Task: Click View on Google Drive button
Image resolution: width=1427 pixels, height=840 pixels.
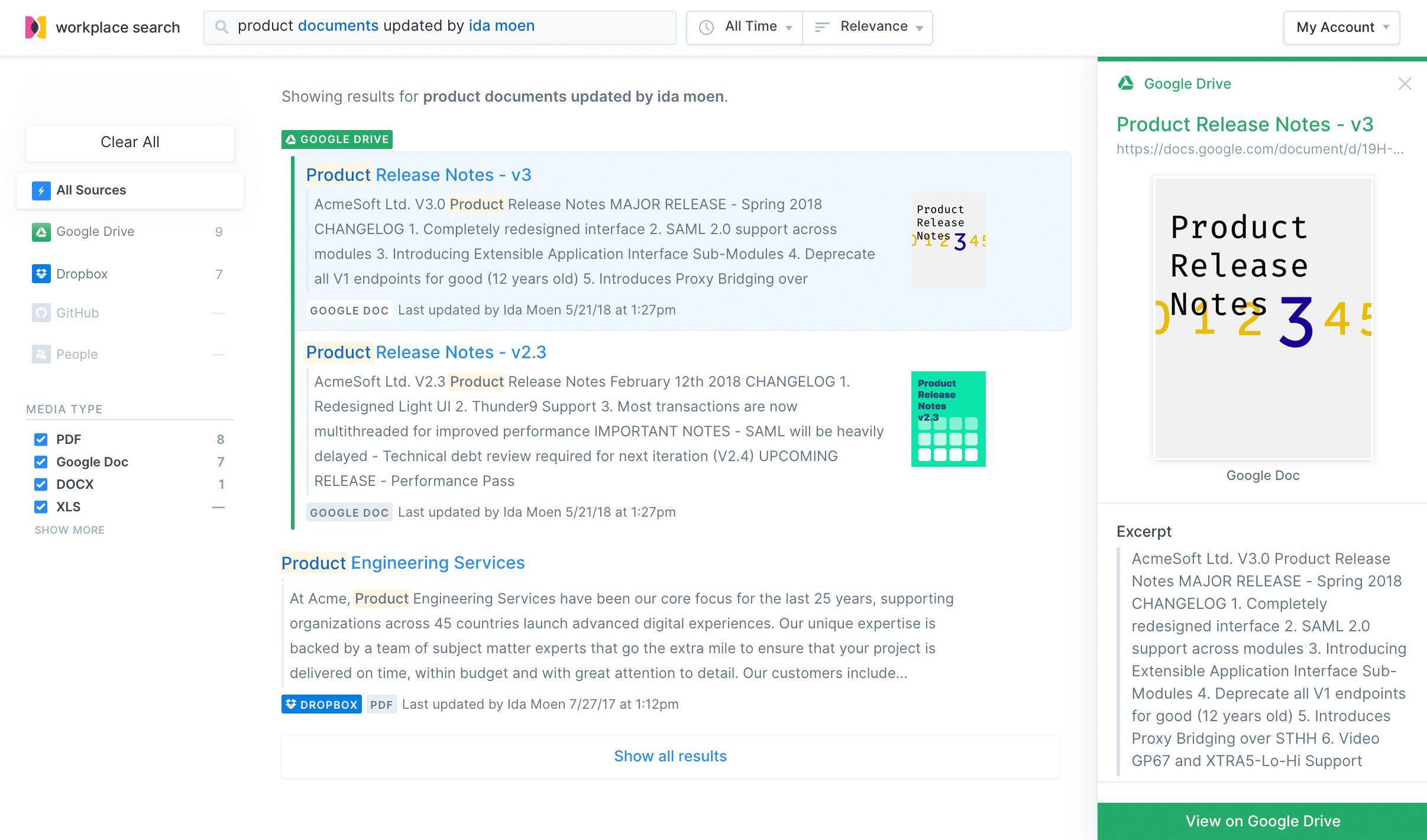Action: coord(1262,820)
